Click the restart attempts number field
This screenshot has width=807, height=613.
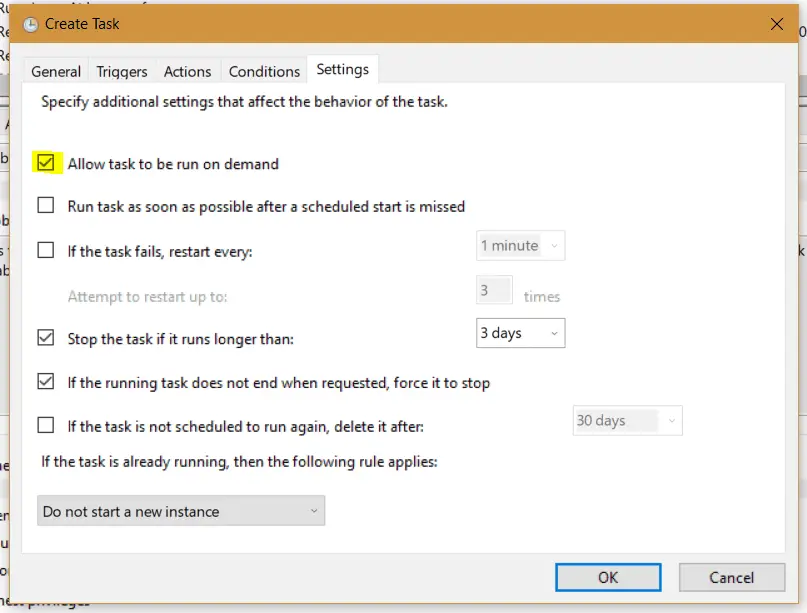click(494, 291)
